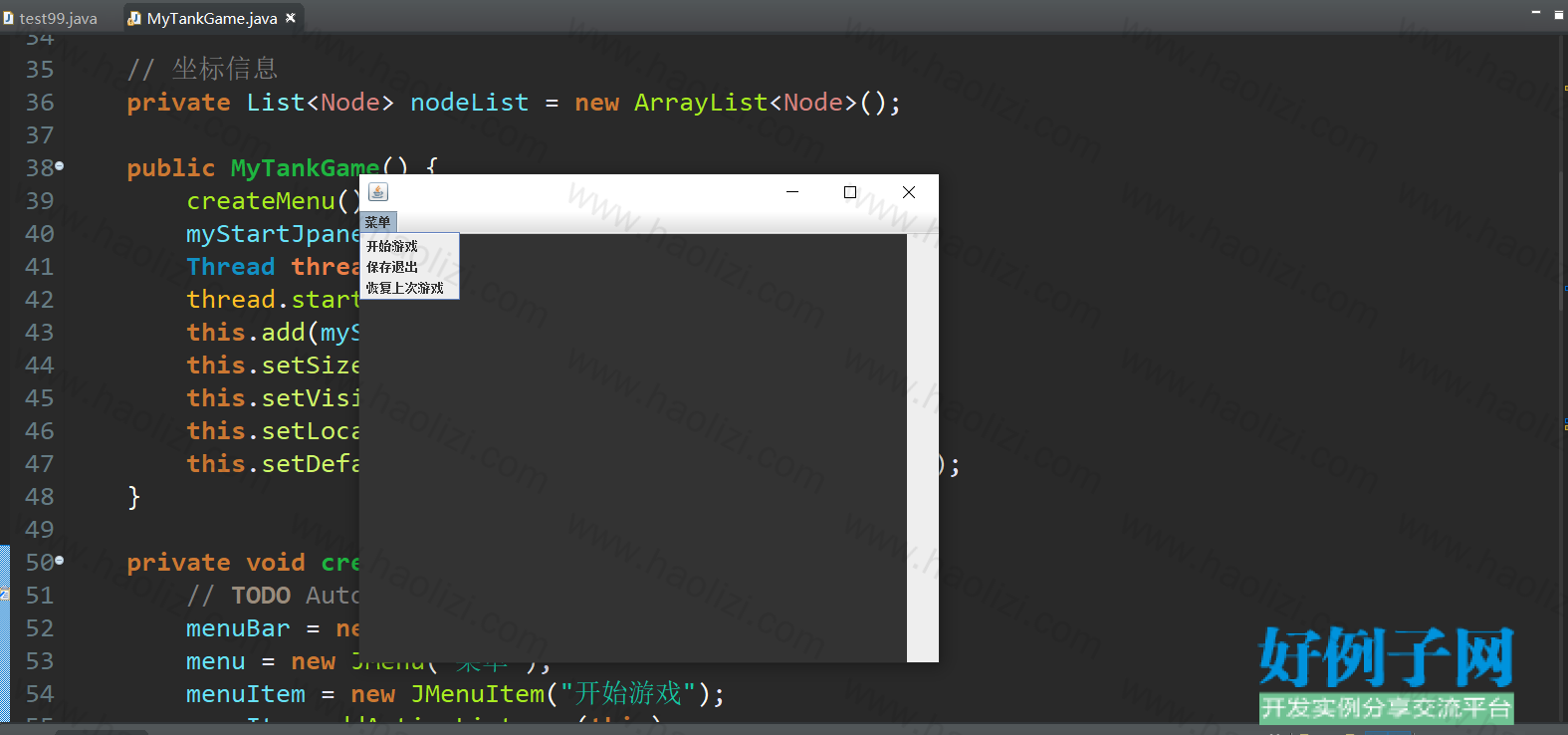Click the 坐标信息 comment on line 35
Viewport: 1568px width, 735px height.
coord(225,69)
